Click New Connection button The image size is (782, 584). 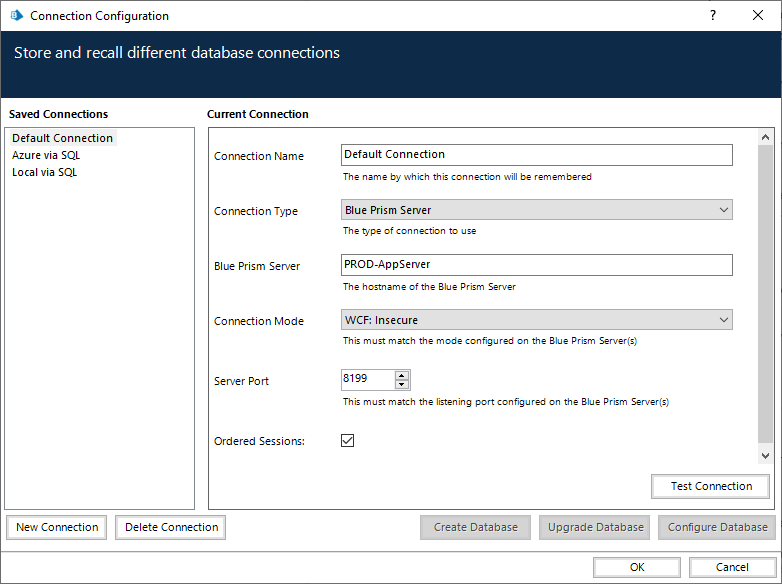[57, 527]
